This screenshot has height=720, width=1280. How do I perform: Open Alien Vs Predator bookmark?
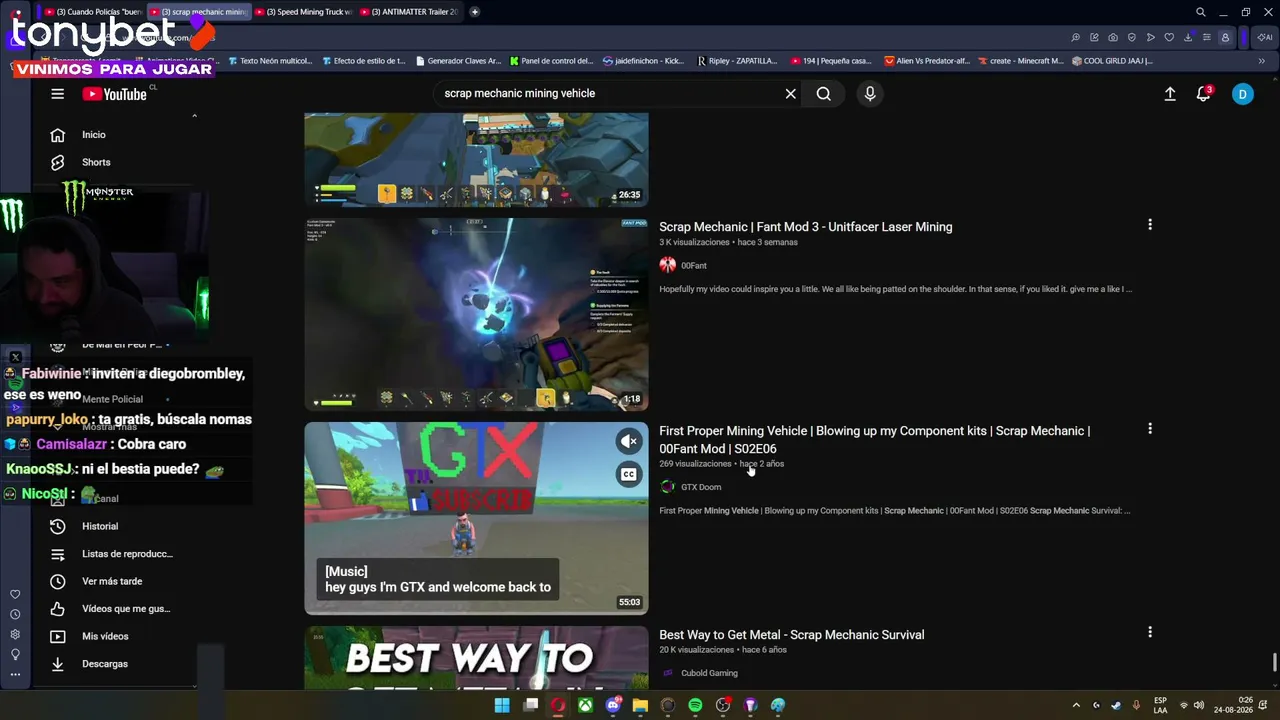[927, 61]
